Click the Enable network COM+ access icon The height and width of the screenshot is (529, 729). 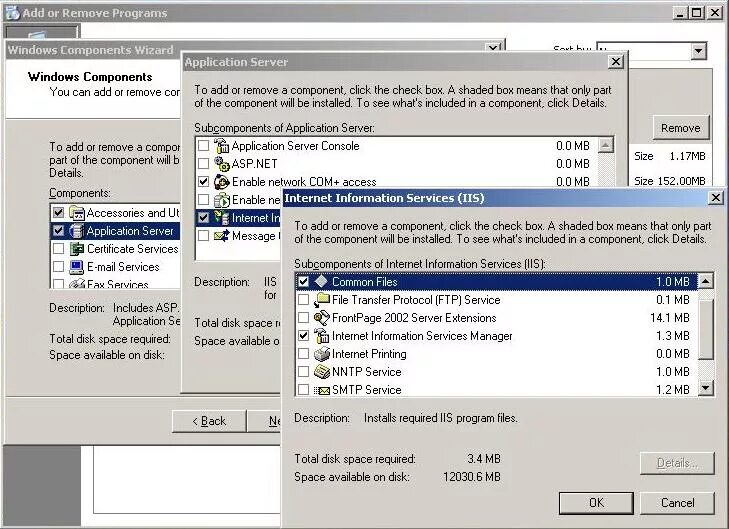tap(221, 182)
